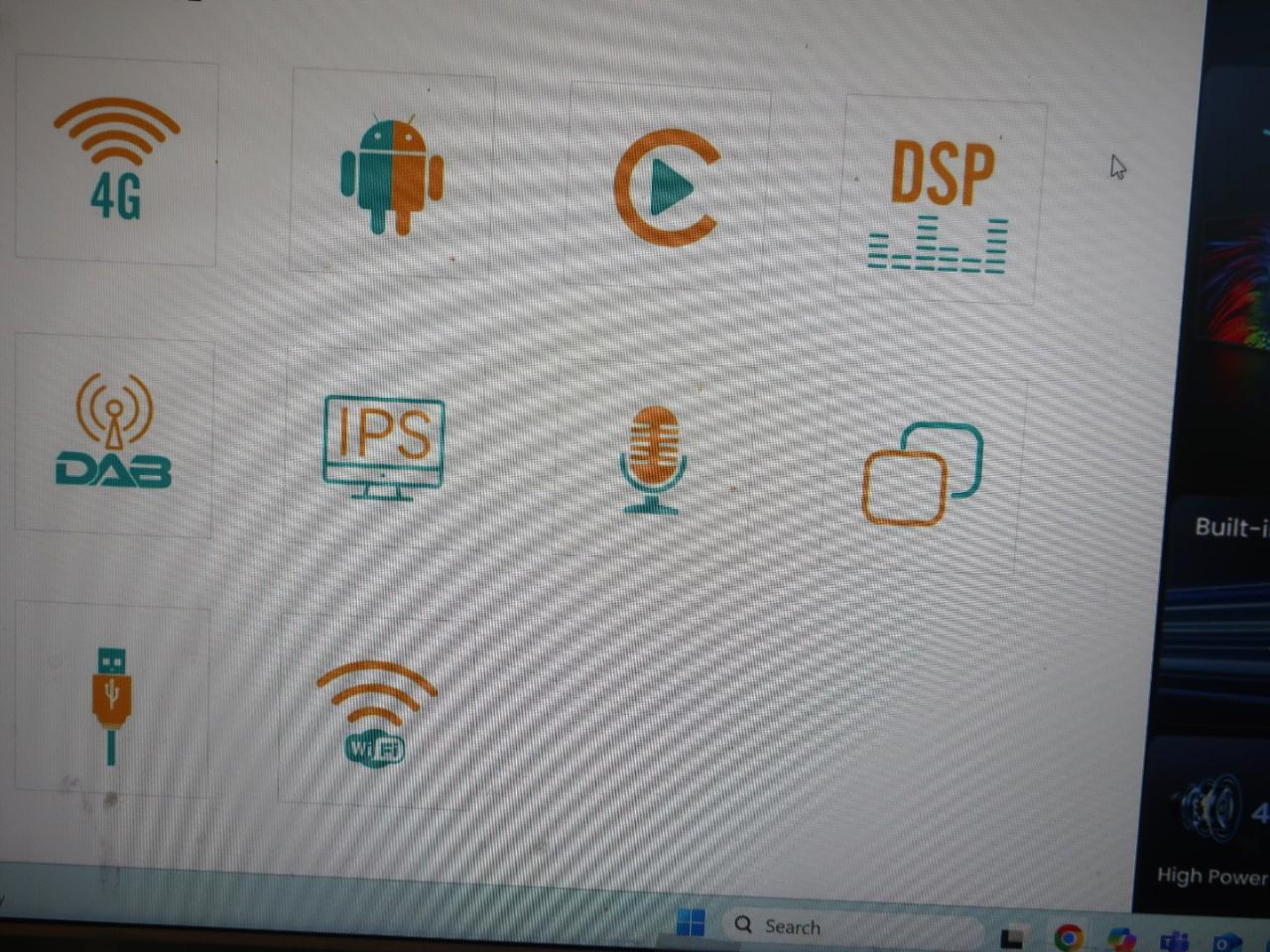Click the DAB radio antenna icon
This screenshot has height=952, width=1270.
[113, 430]
